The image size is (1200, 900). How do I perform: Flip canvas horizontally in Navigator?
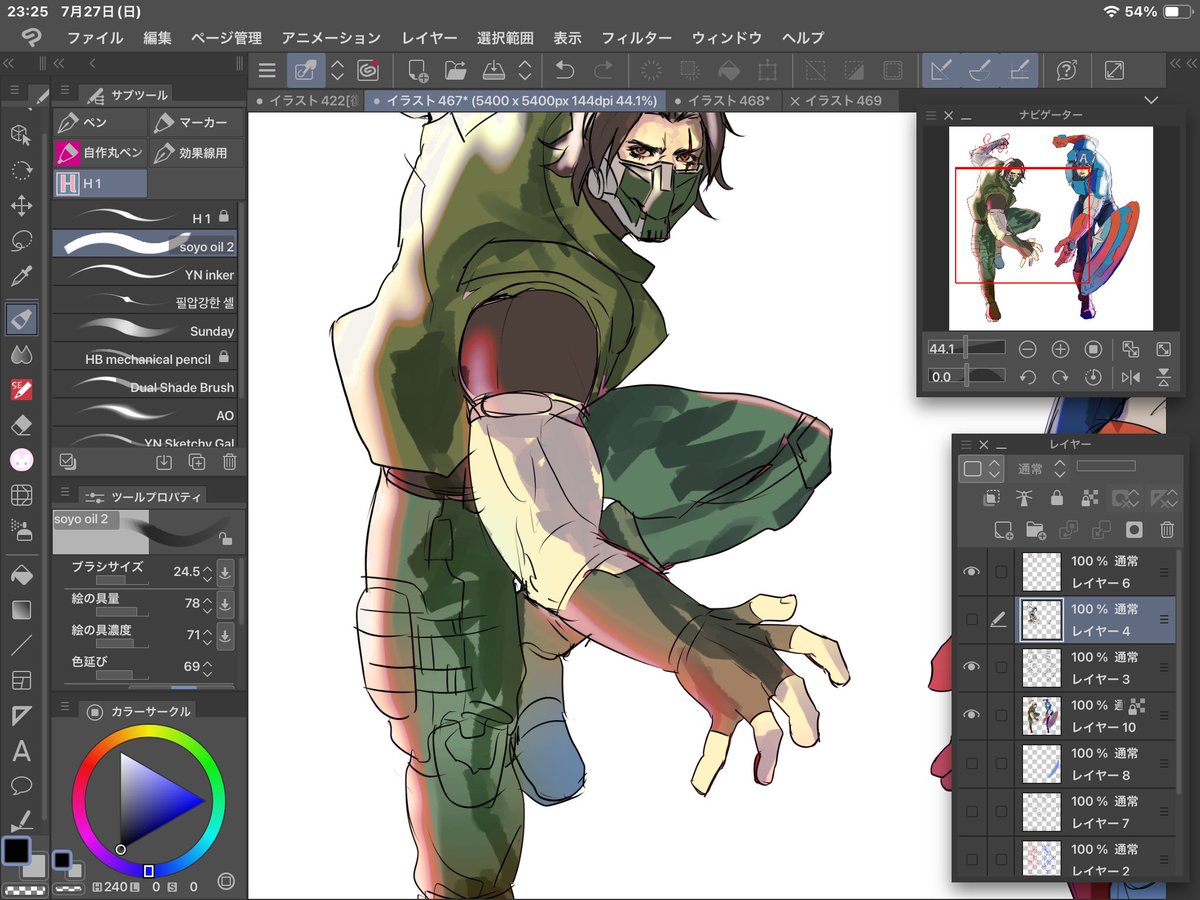(1130, 377)
